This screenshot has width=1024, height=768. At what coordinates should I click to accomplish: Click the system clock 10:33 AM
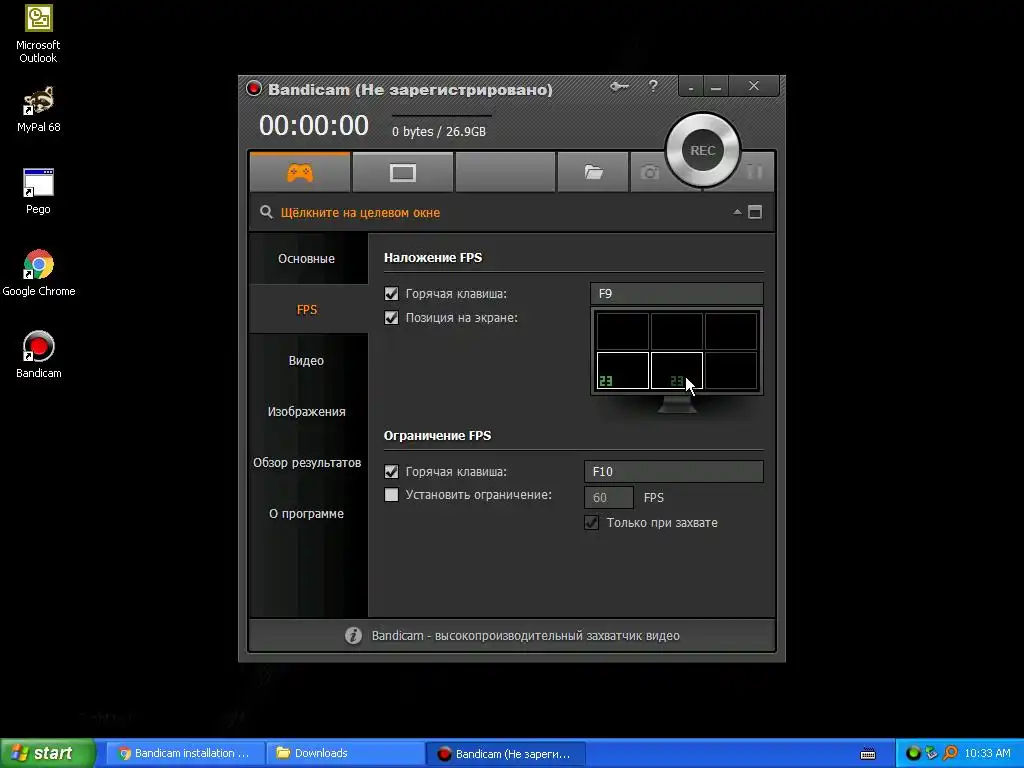pyautogui.click(x=987, y=753)
